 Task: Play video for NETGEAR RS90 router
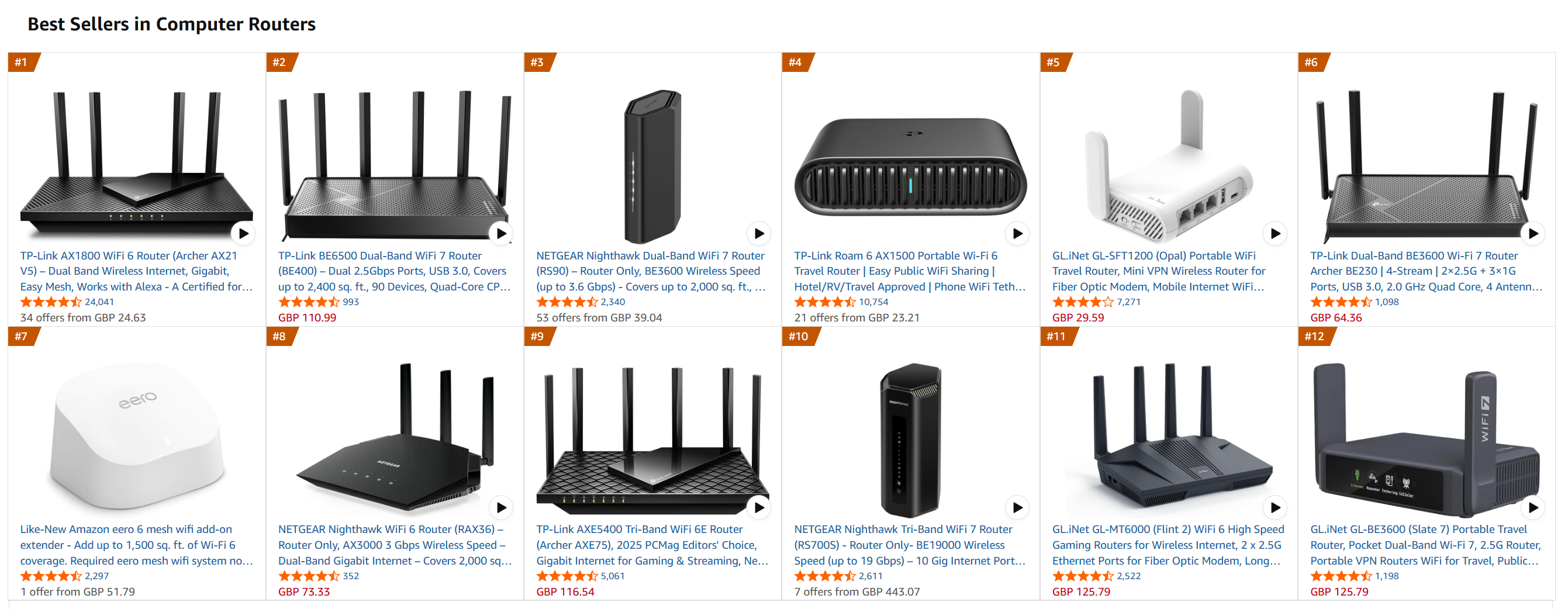(758, 233)
